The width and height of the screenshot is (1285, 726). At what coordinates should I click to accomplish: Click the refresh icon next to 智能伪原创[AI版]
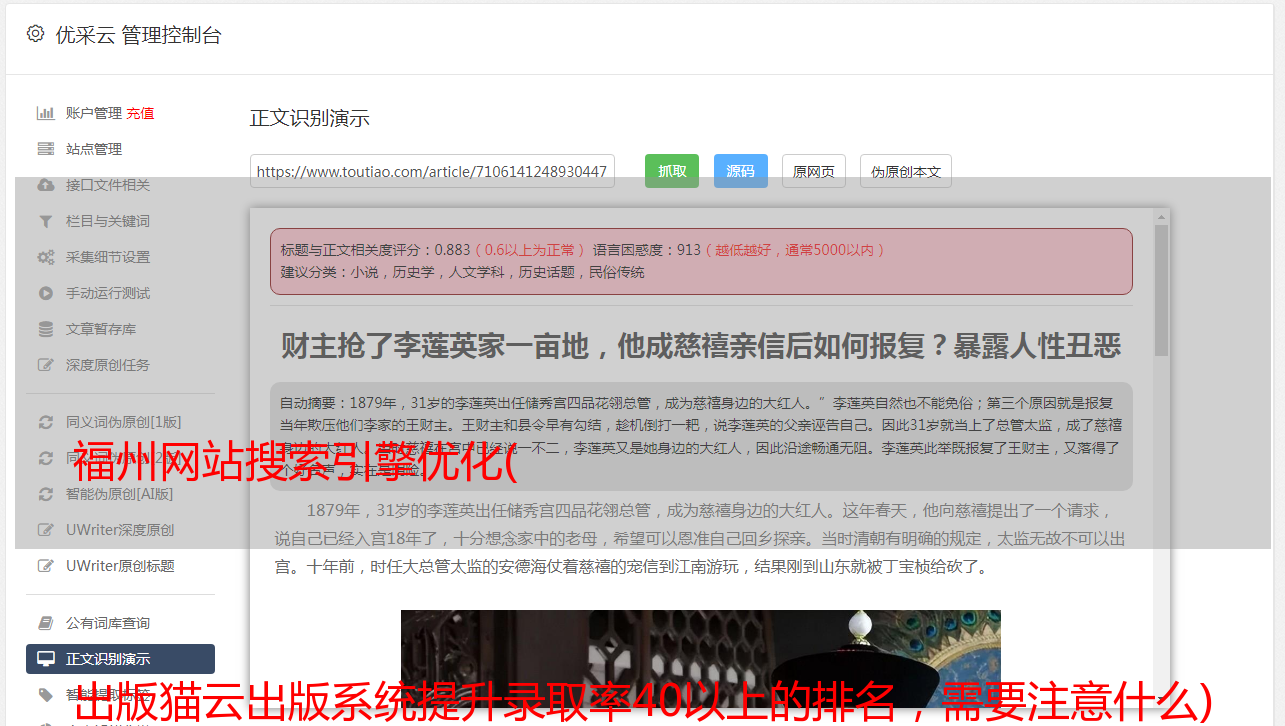coord(45,494)
